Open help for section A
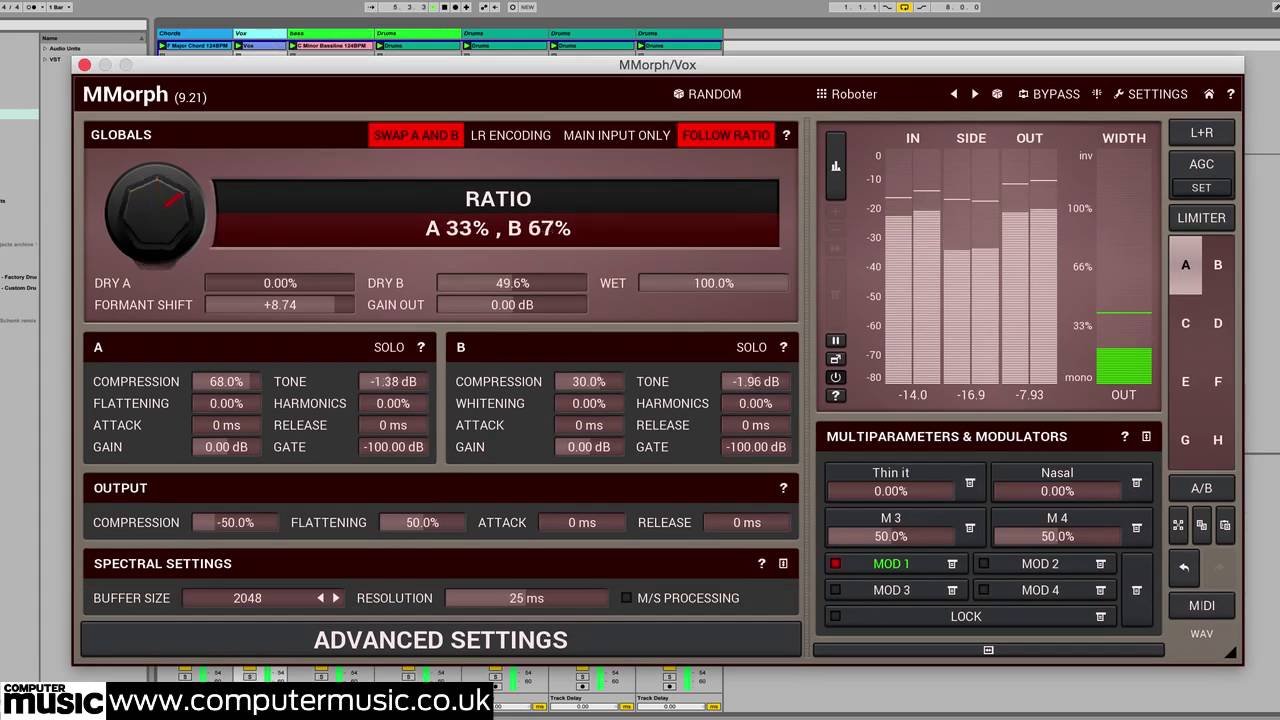The width and height of the screenshot is (1280, 720). [421, 347]
